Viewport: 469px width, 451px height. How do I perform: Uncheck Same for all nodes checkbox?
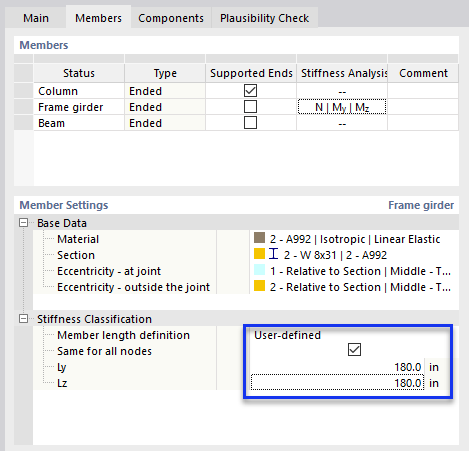(x=354, y=350)
